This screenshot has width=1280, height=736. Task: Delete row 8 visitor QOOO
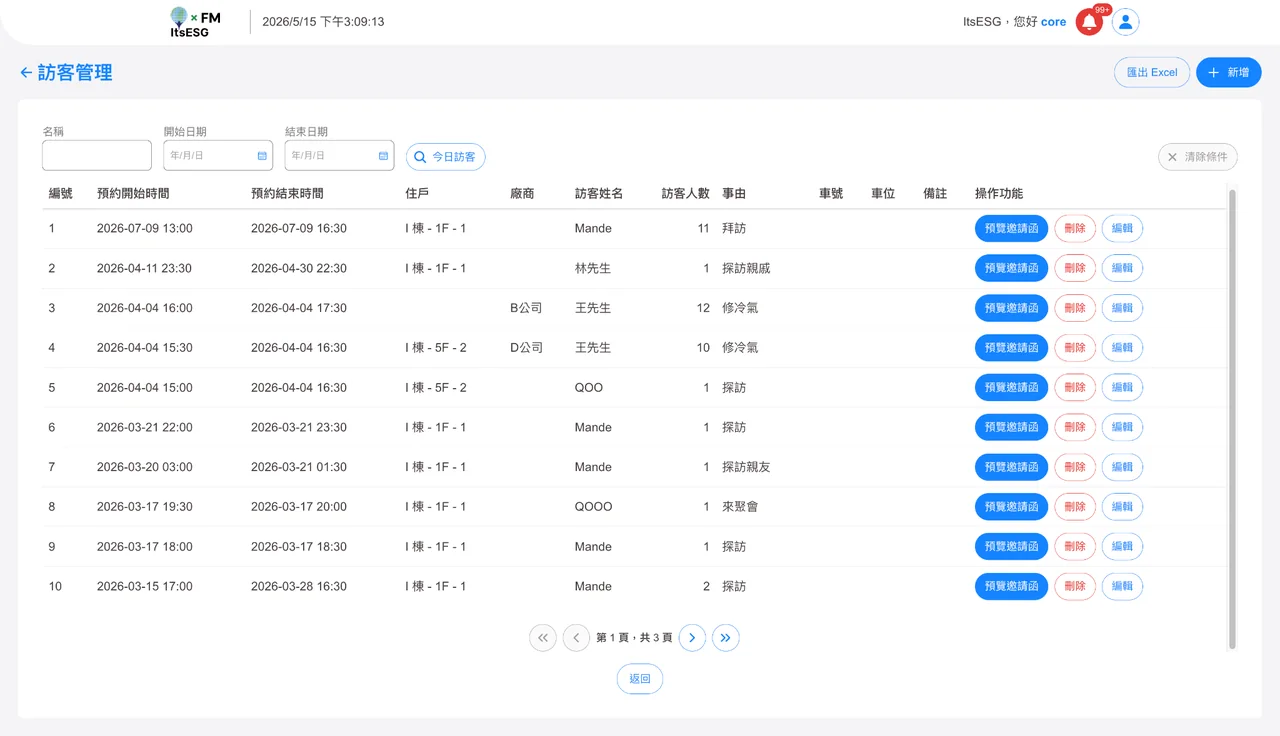[1075, 507]
